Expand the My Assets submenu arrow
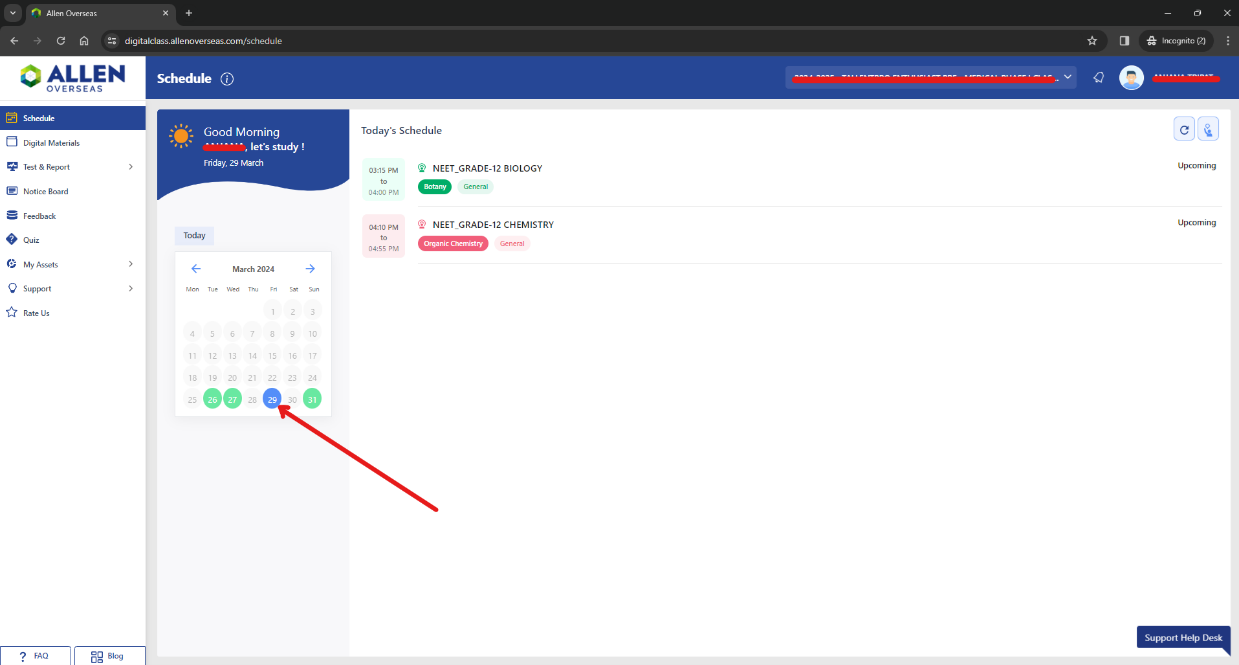 coord(131,264)
